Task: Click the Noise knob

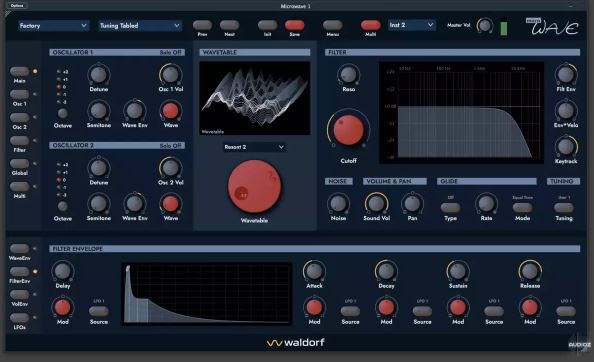Action: tap(338, 203)
